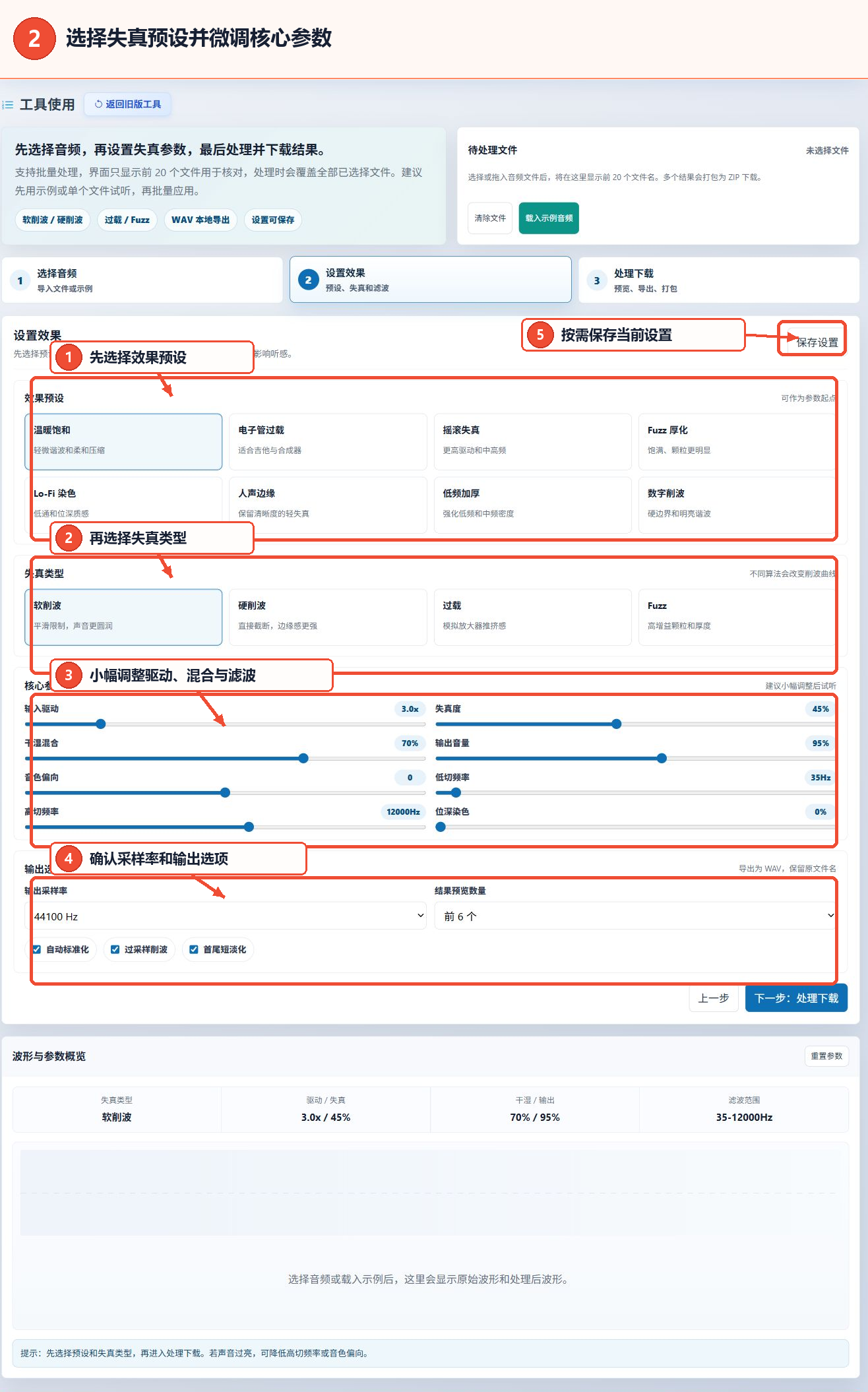This screenshot has height=1392, width=868.
Task: Click the 输入驱动 slider handle
Action: click(101, 724)
